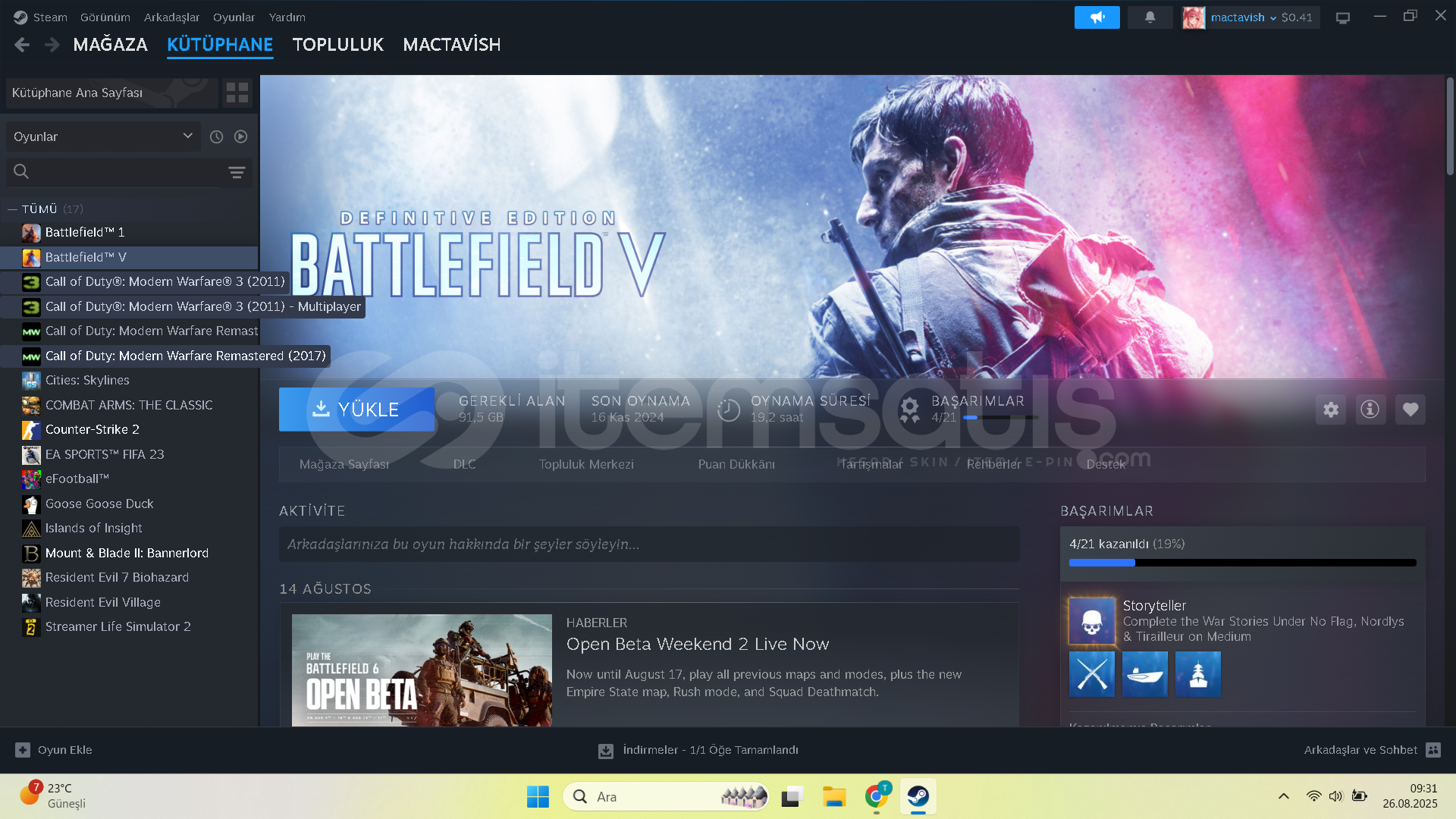Screen dimensions: 1456x819
Task: Sort library by recent activity clock icon
Action: point(216,136)
